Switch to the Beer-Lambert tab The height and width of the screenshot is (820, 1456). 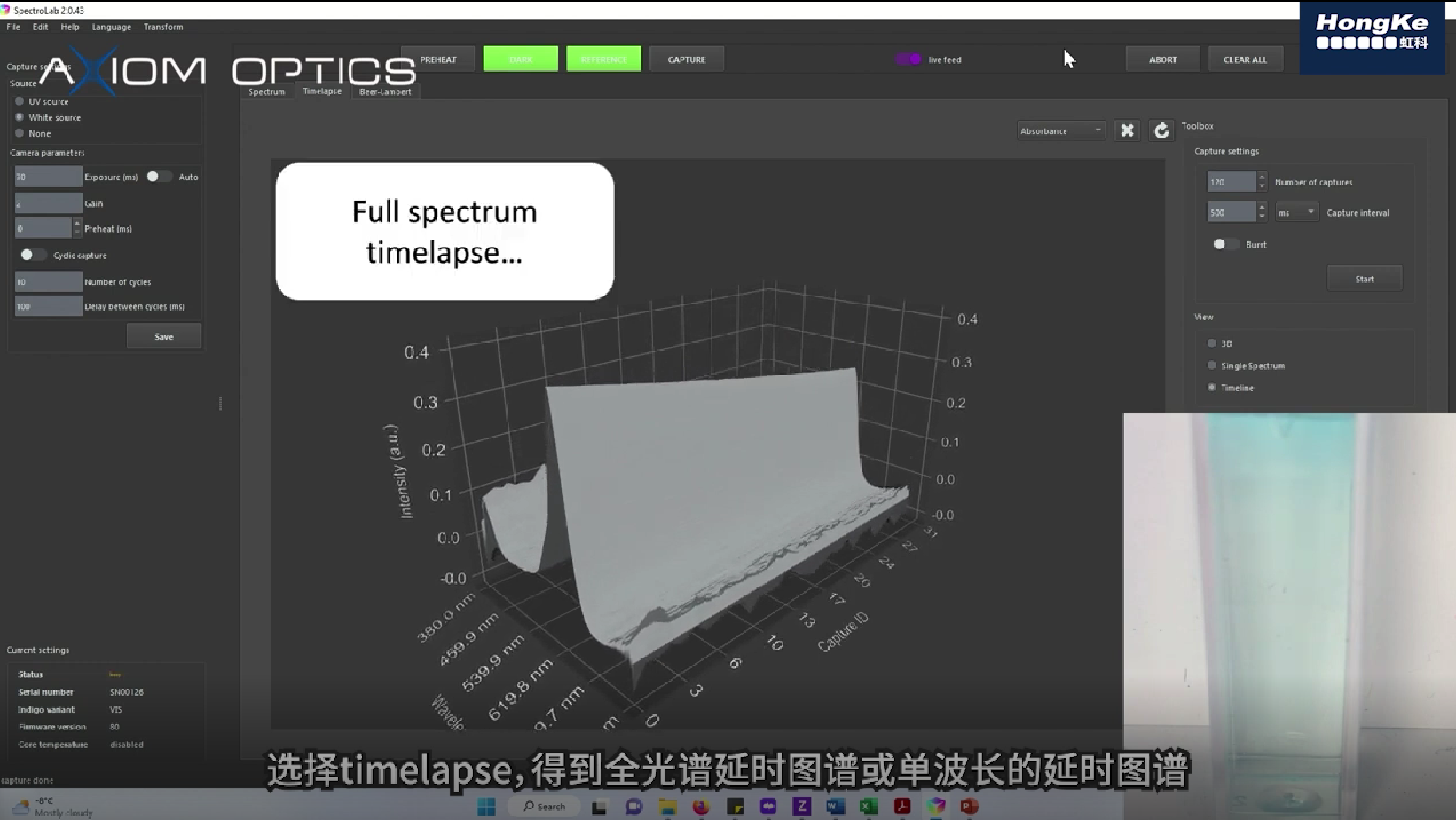point(385,91)
